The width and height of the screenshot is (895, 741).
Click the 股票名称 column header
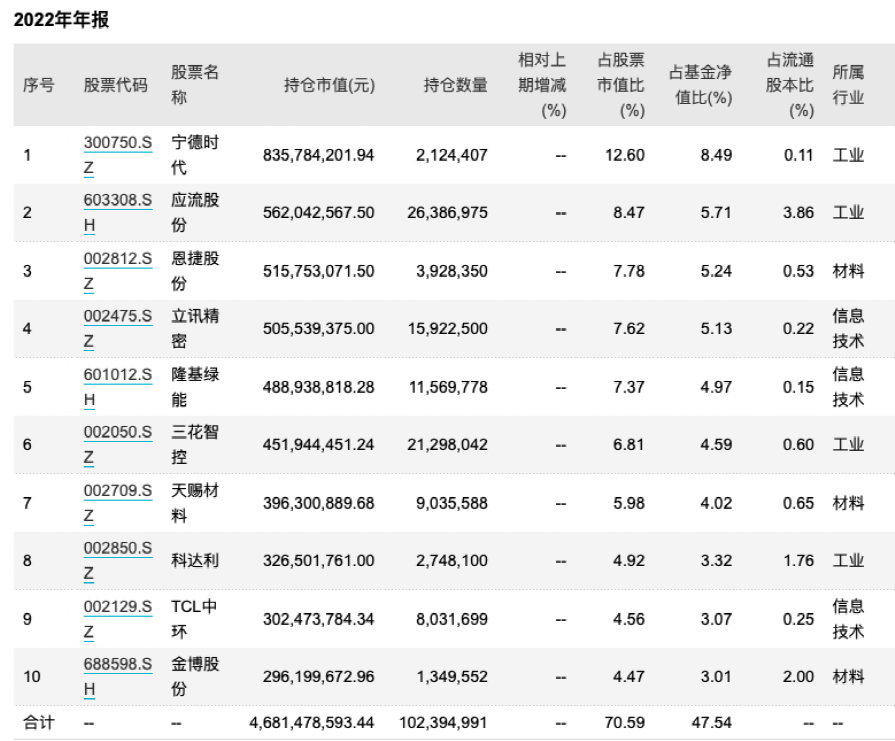click(195, 85)
